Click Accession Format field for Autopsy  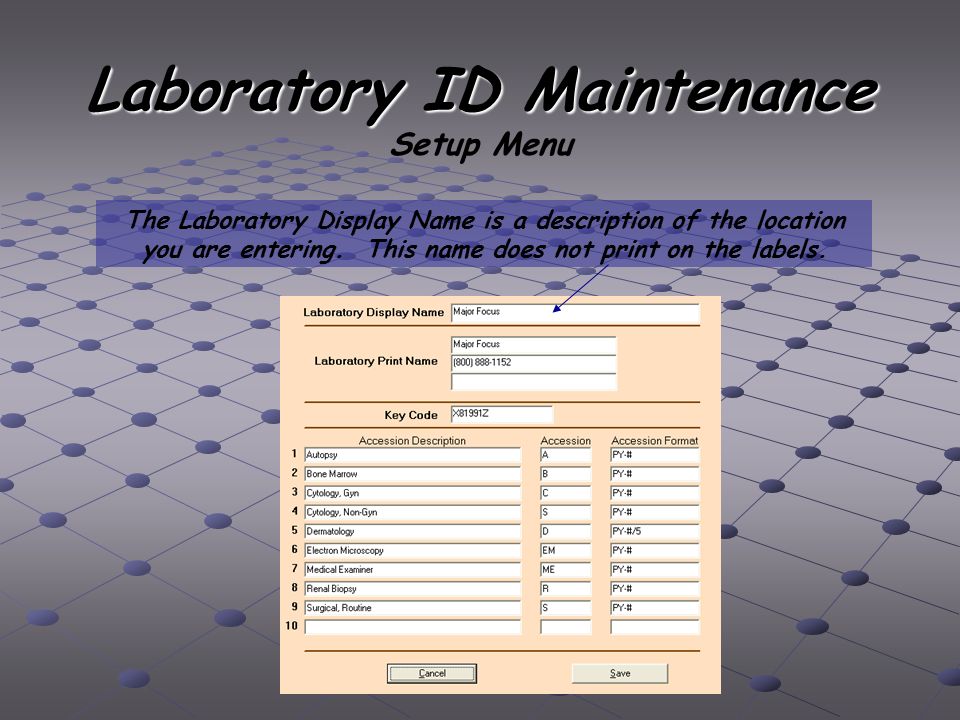(654, 456)
